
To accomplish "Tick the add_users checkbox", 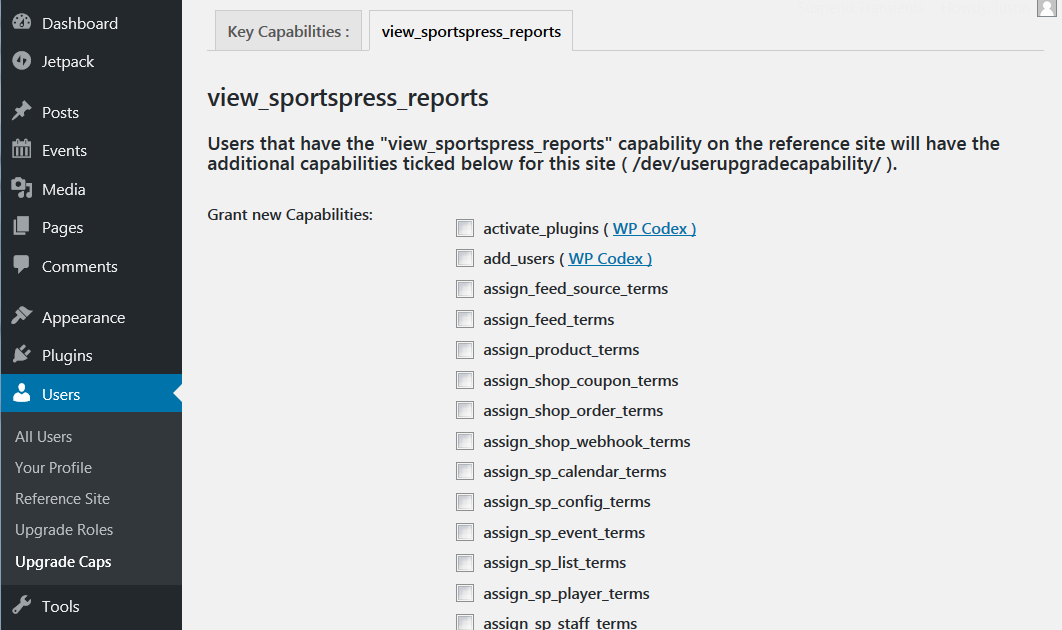I will click(465, 258).
